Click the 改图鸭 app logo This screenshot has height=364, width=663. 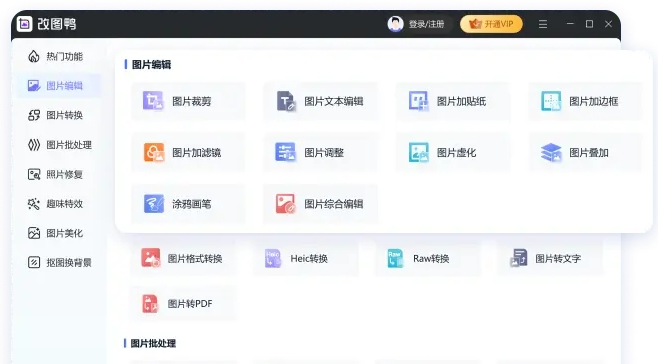(25, 24)
